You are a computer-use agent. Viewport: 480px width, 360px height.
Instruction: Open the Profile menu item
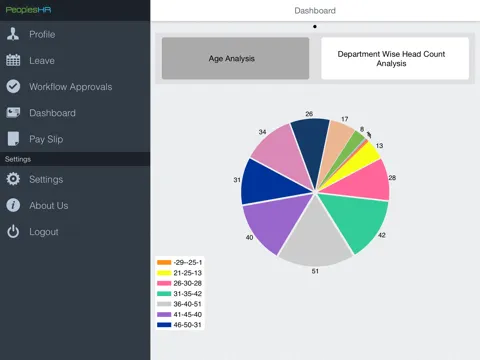pos(75,34)
